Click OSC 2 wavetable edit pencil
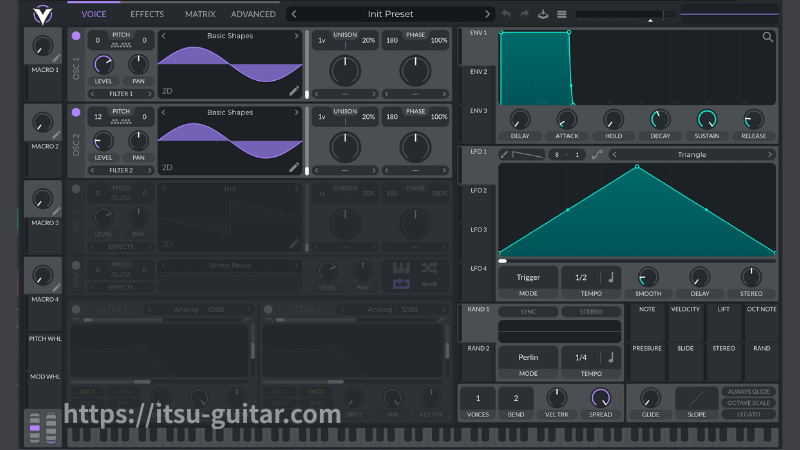 (x=294, y=167)
